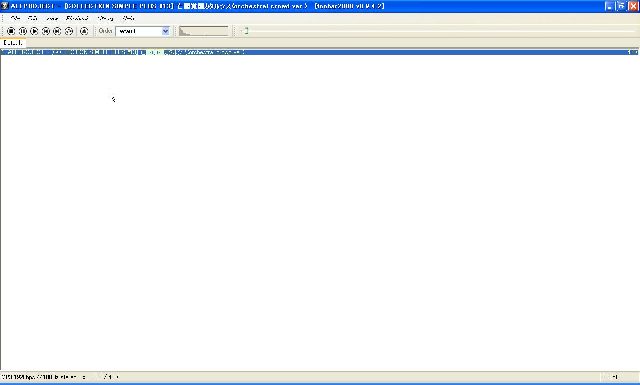Skip to the next track

[x=57, y=31]
